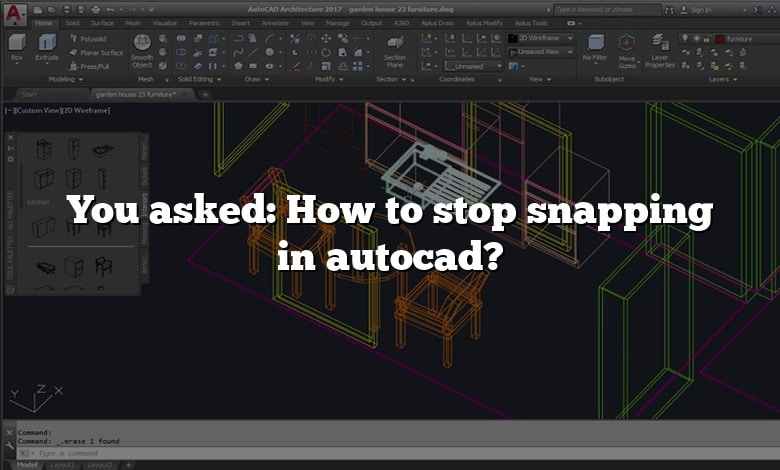The image size is (780, 470).
Task: Click the furniture layer color swatch
Action: click(x=719, y=38)
